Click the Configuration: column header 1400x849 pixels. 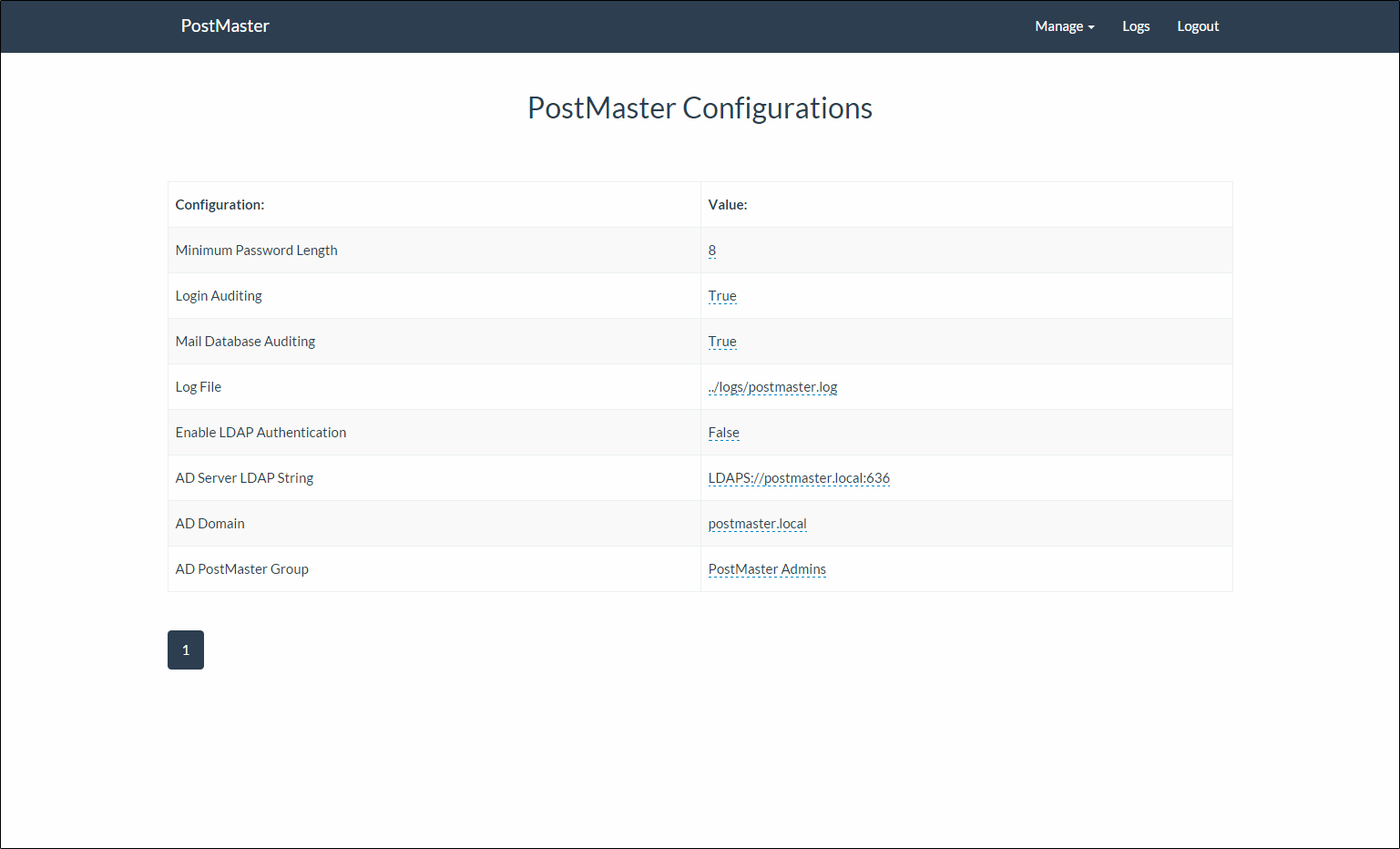220,205
